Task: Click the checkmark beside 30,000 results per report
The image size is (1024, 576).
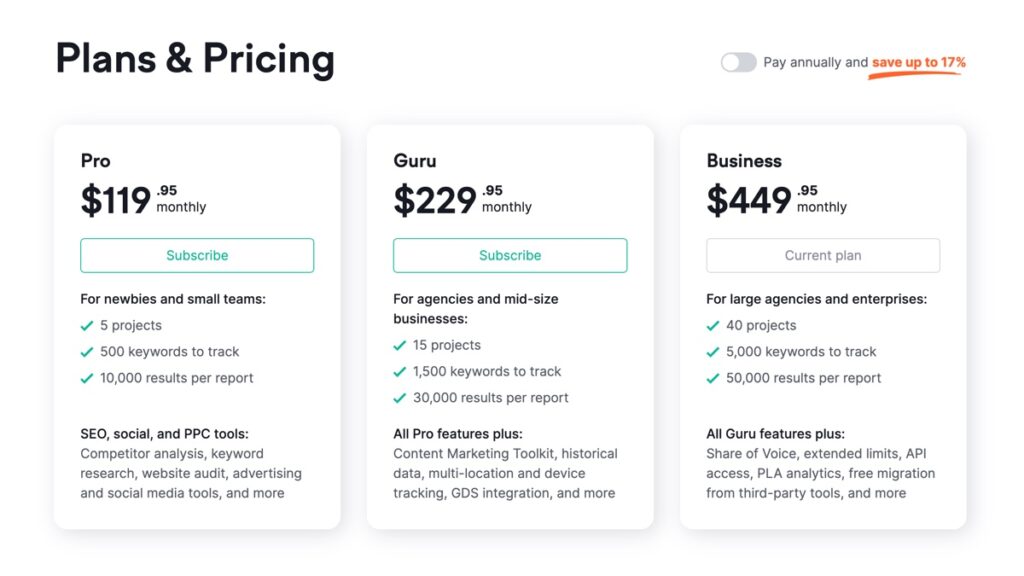Action: (x=400, y=398)
